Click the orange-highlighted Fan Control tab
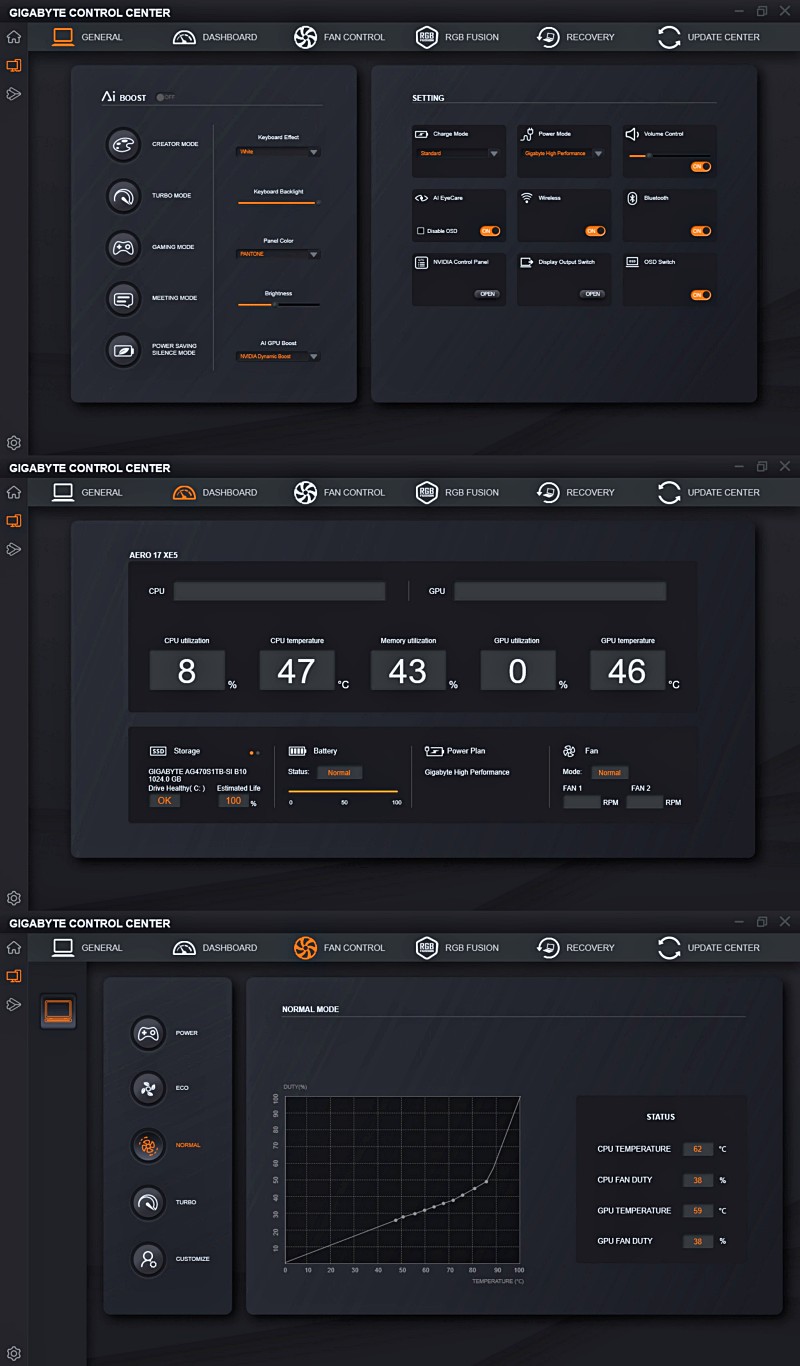 (x=339, y=947)
